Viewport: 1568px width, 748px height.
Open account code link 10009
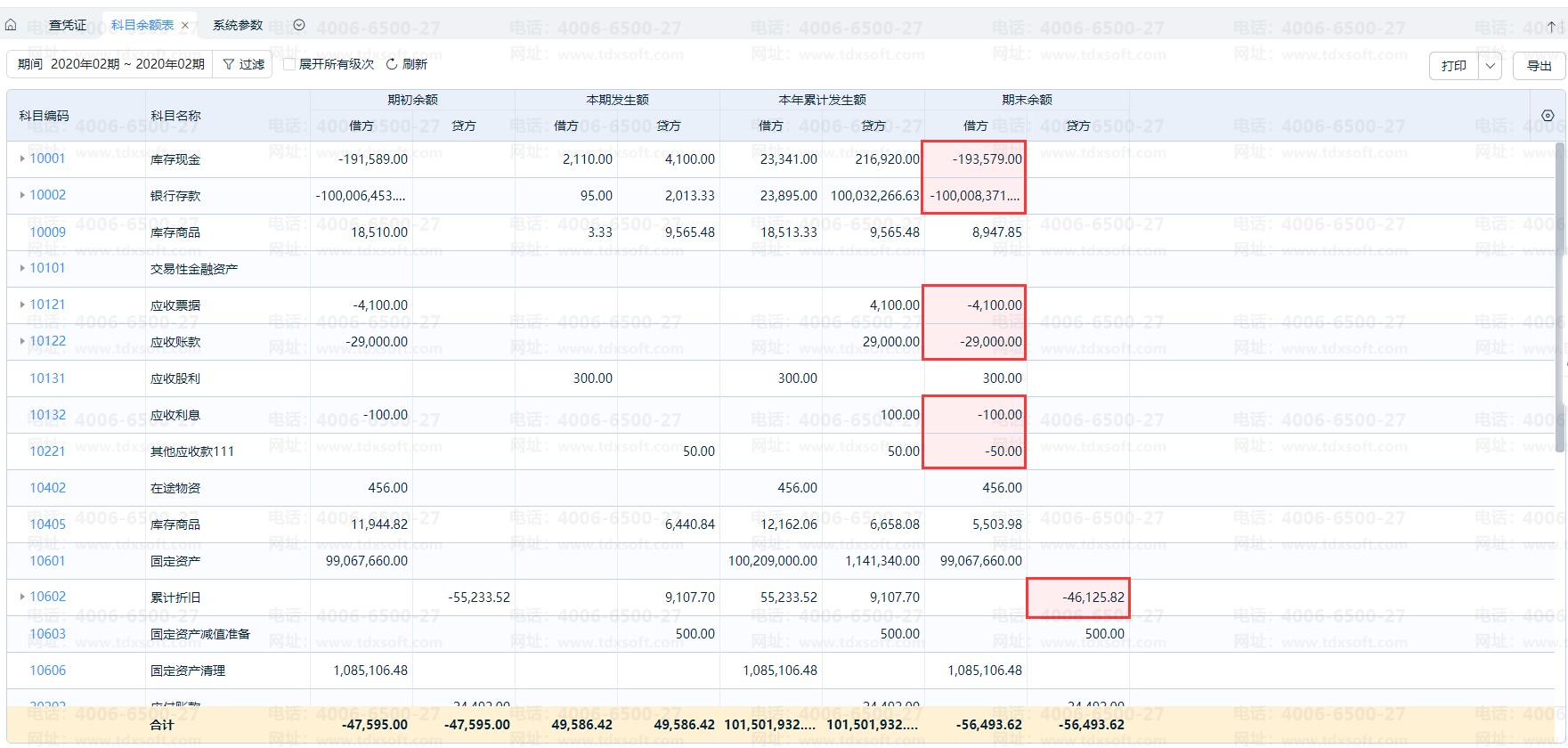tap(48, 232)
